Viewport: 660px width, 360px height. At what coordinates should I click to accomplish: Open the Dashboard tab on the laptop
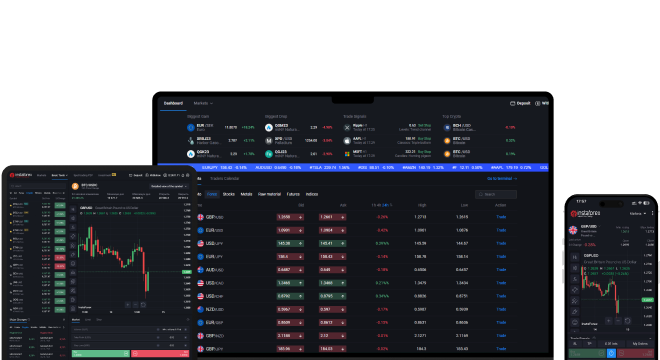click(173, 103)
